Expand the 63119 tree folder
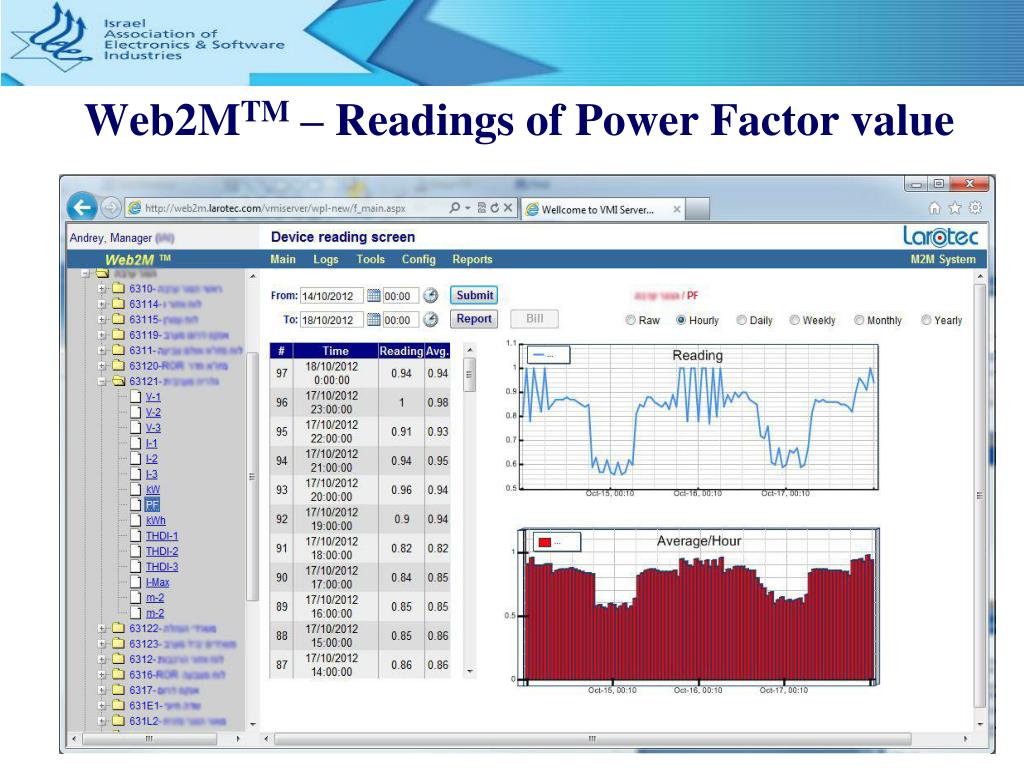Viewport: 1024px width, 768px height. pos(102,335)
